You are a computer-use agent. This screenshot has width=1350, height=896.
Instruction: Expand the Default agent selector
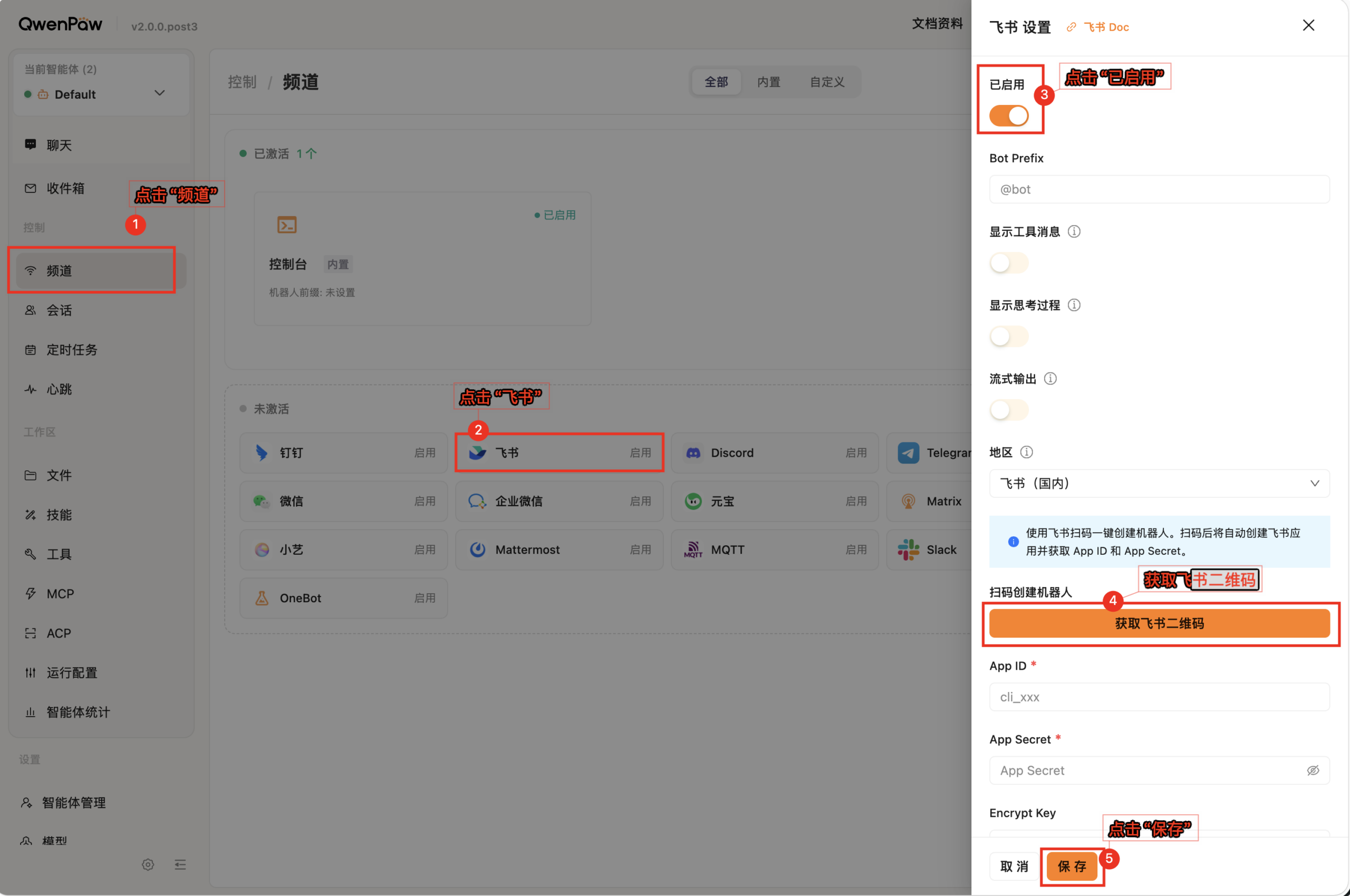[101, 94]
